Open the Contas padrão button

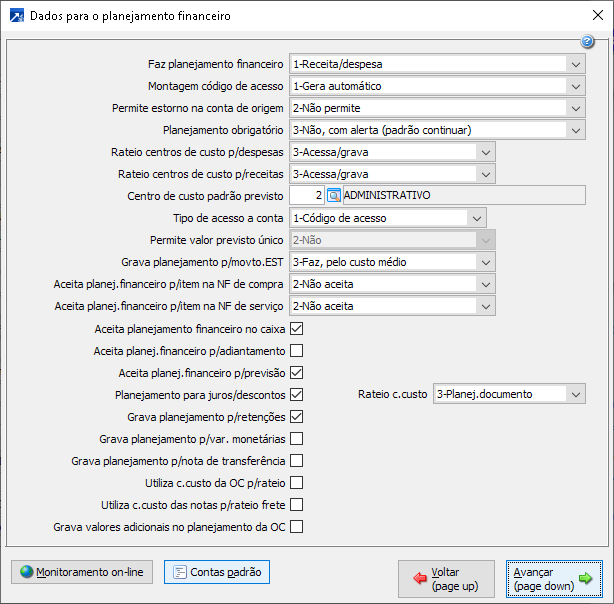pyautogui.click(x=217, y=572)
